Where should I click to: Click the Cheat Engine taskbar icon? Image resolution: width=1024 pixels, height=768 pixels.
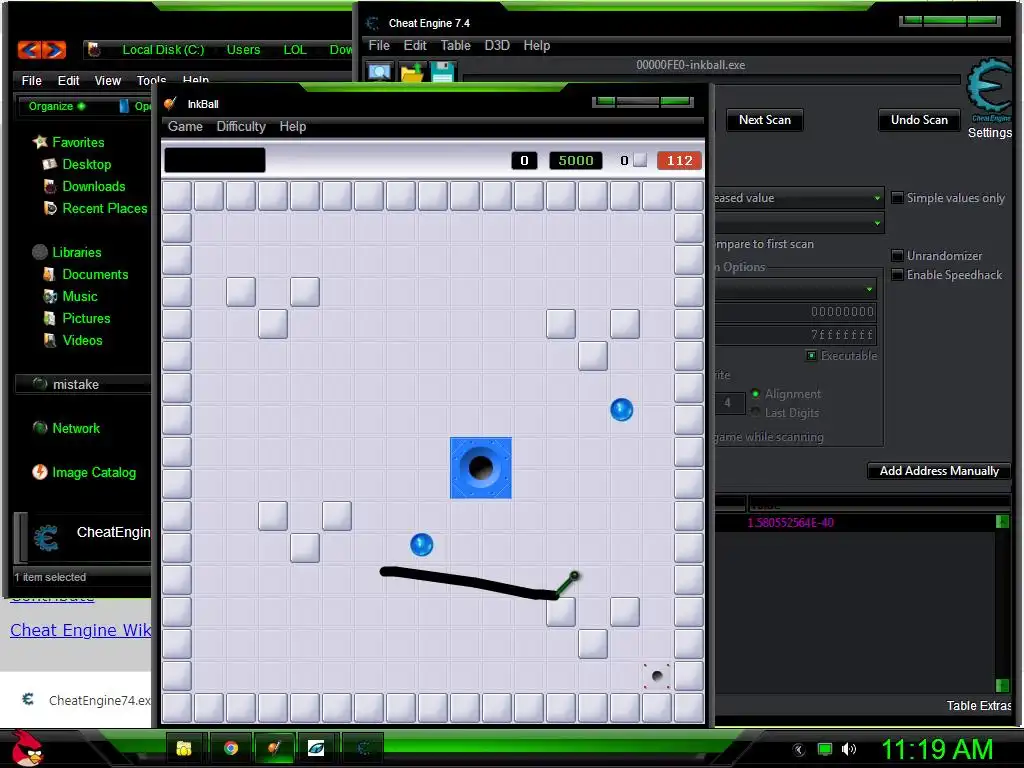(364, 748)
